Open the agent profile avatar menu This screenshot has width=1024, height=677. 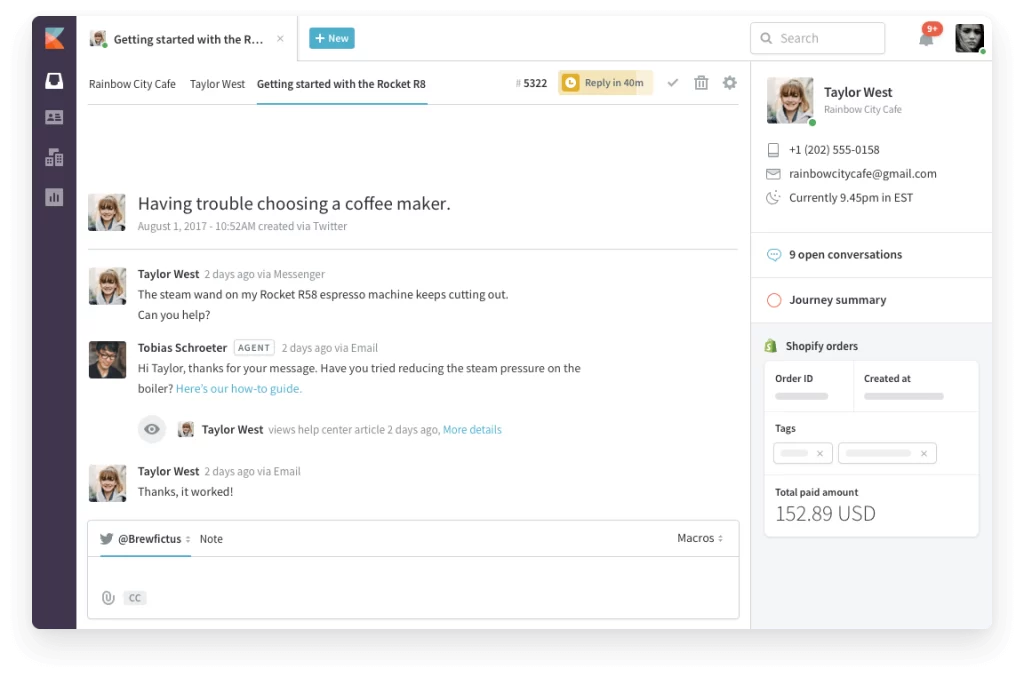[x=969, y=38]
